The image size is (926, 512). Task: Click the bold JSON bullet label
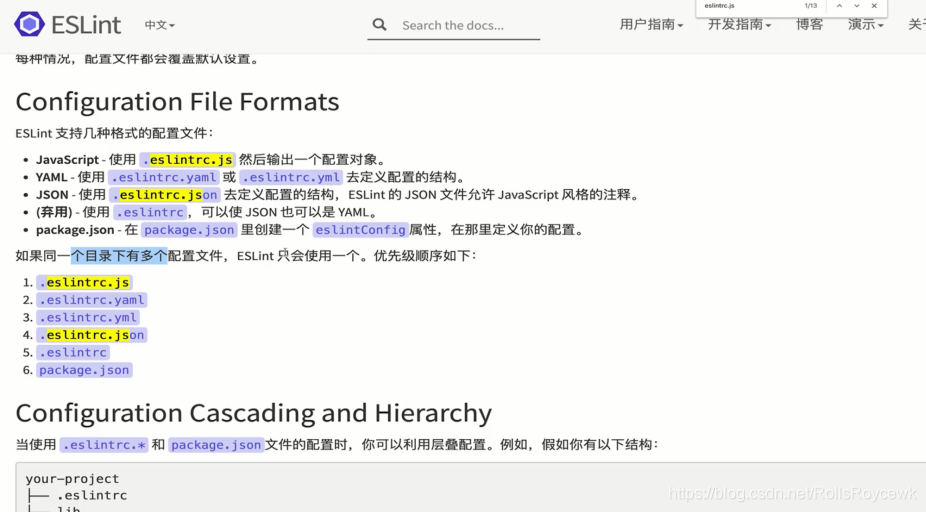[52, 194]
